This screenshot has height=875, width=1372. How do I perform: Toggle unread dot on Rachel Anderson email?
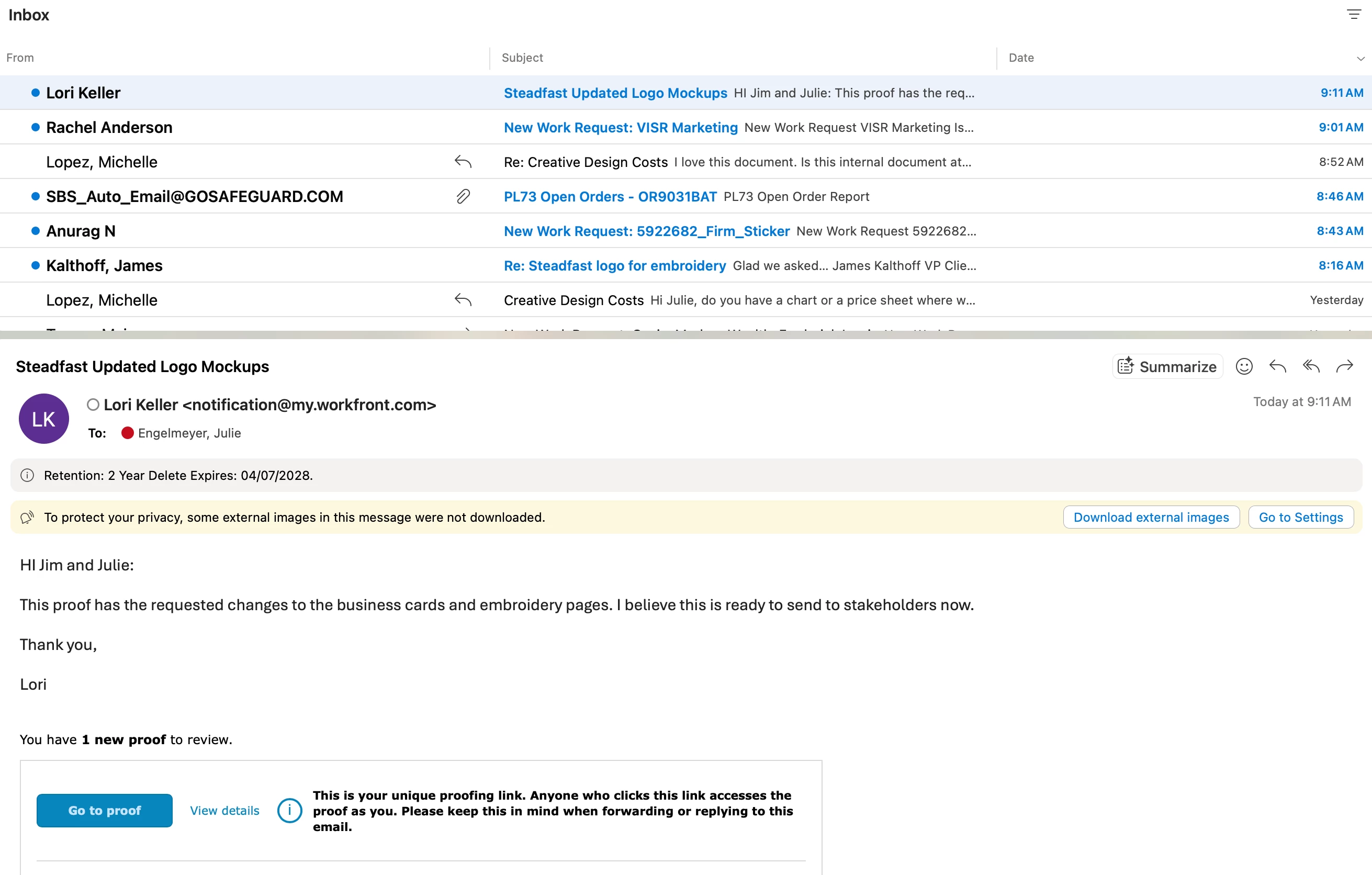(36, 127)
